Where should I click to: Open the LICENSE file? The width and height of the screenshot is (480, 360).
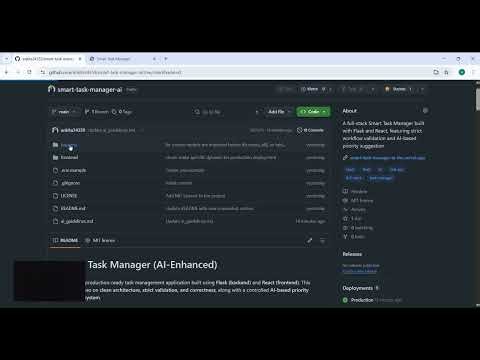(69, 196)
